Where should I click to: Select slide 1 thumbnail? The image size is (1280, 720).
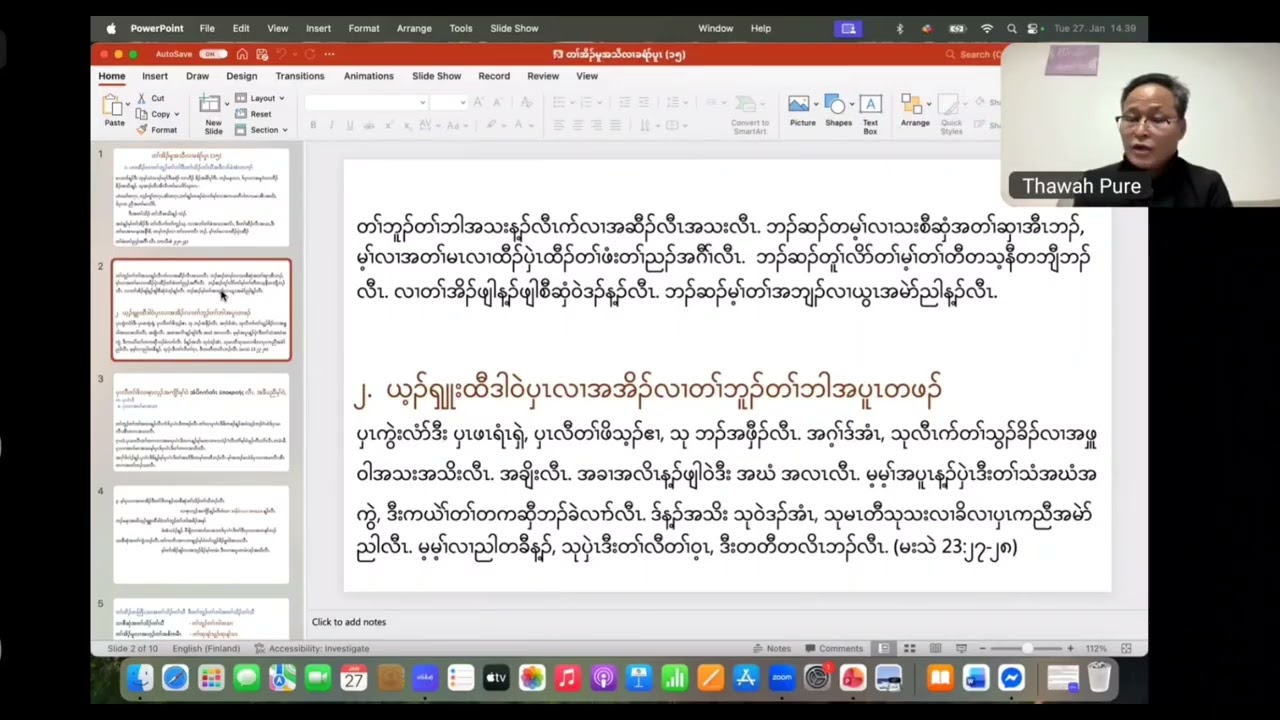click(x=201, y=197)
